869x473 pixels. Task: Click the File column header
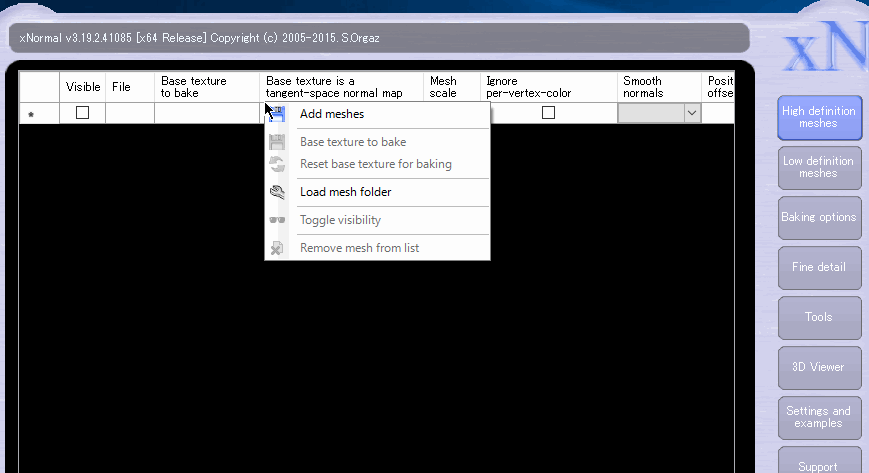pos(130,87)
